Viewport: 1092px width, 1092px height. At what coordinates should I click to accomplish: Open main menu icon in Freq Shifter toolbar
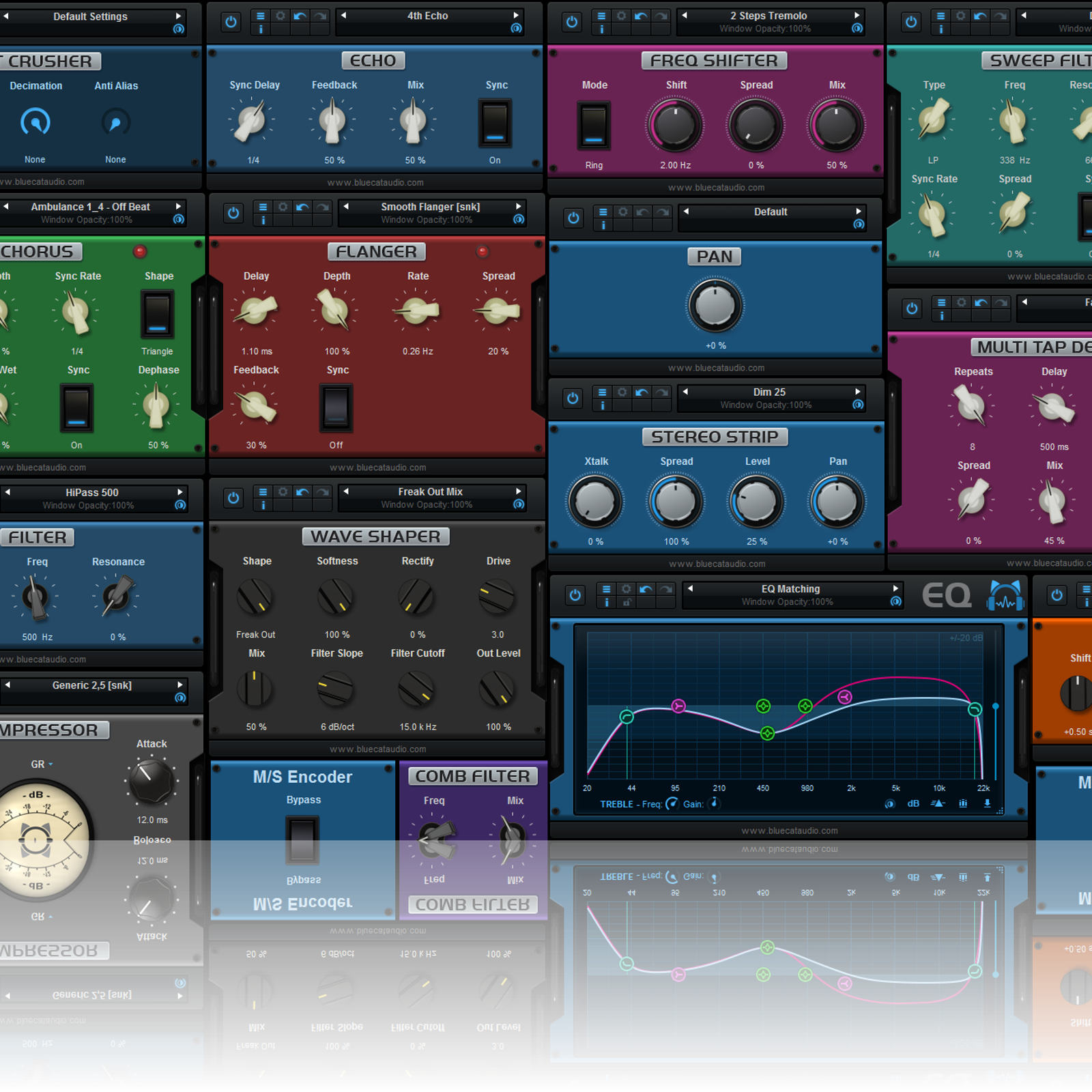pos(601,16)
